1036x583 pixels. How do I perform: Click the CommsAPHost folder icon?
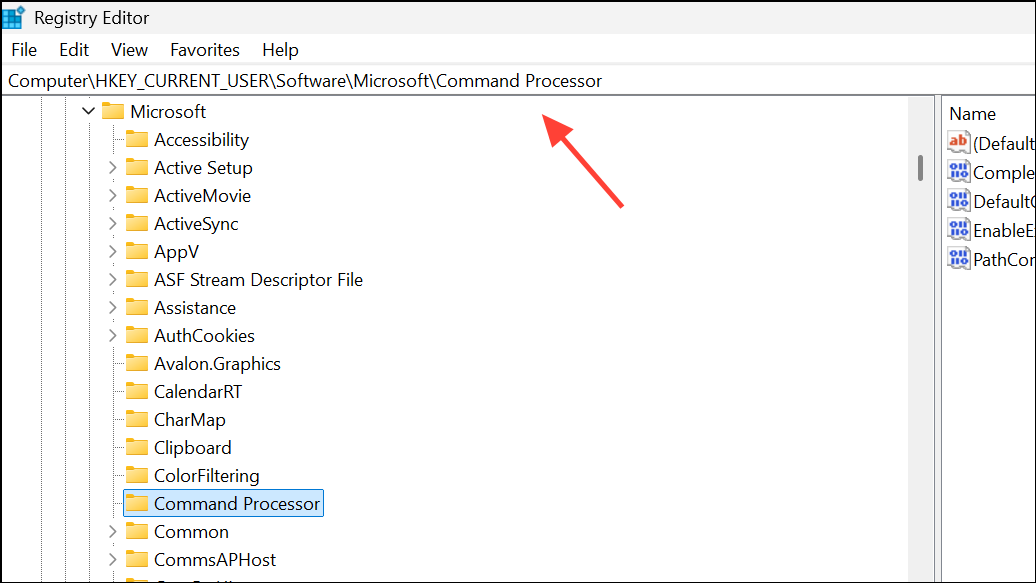pos(137,559)
